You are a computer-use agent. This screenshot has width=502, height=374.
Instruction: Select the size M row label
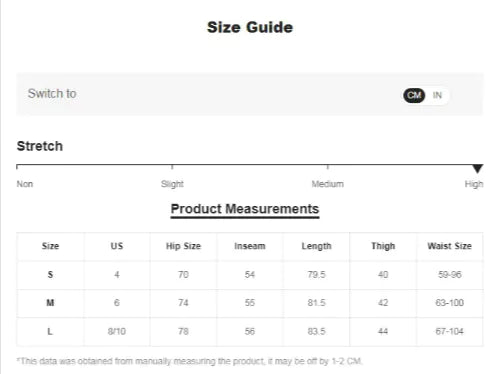50,303
